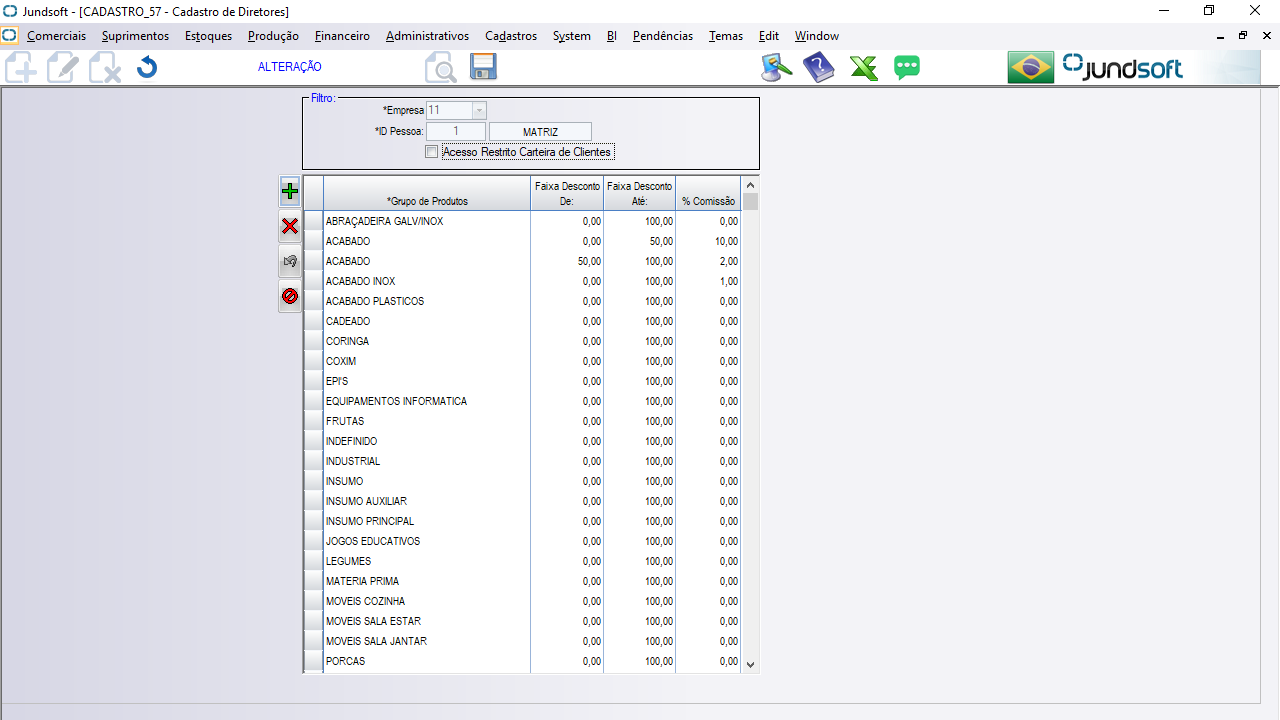Open the Comerciais menu
This screenshot has height=720, width=1280.
pos(57,35)
